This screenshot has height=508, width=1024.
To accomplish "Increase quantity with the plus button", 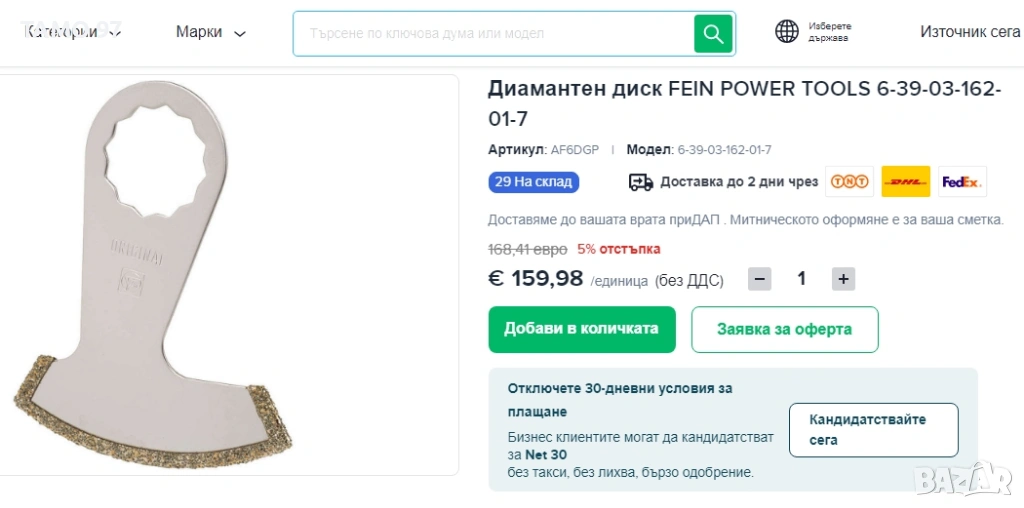I will (843, 279).
